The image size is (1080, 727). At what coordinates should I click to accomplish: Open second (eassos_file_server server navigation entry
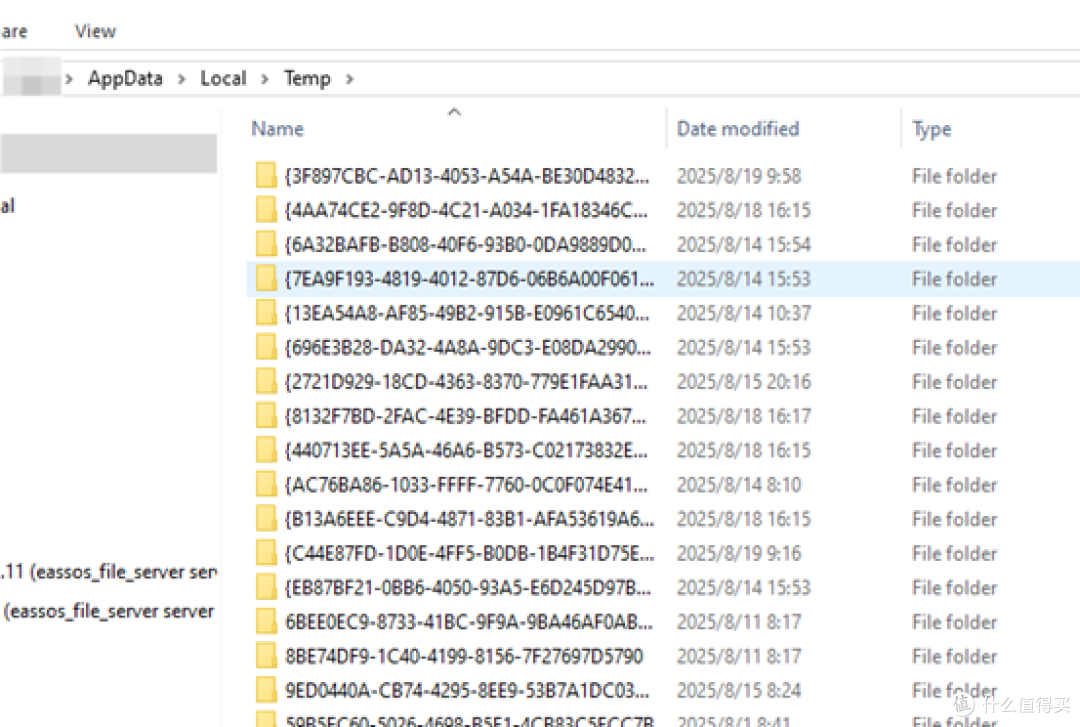point(109,611)
